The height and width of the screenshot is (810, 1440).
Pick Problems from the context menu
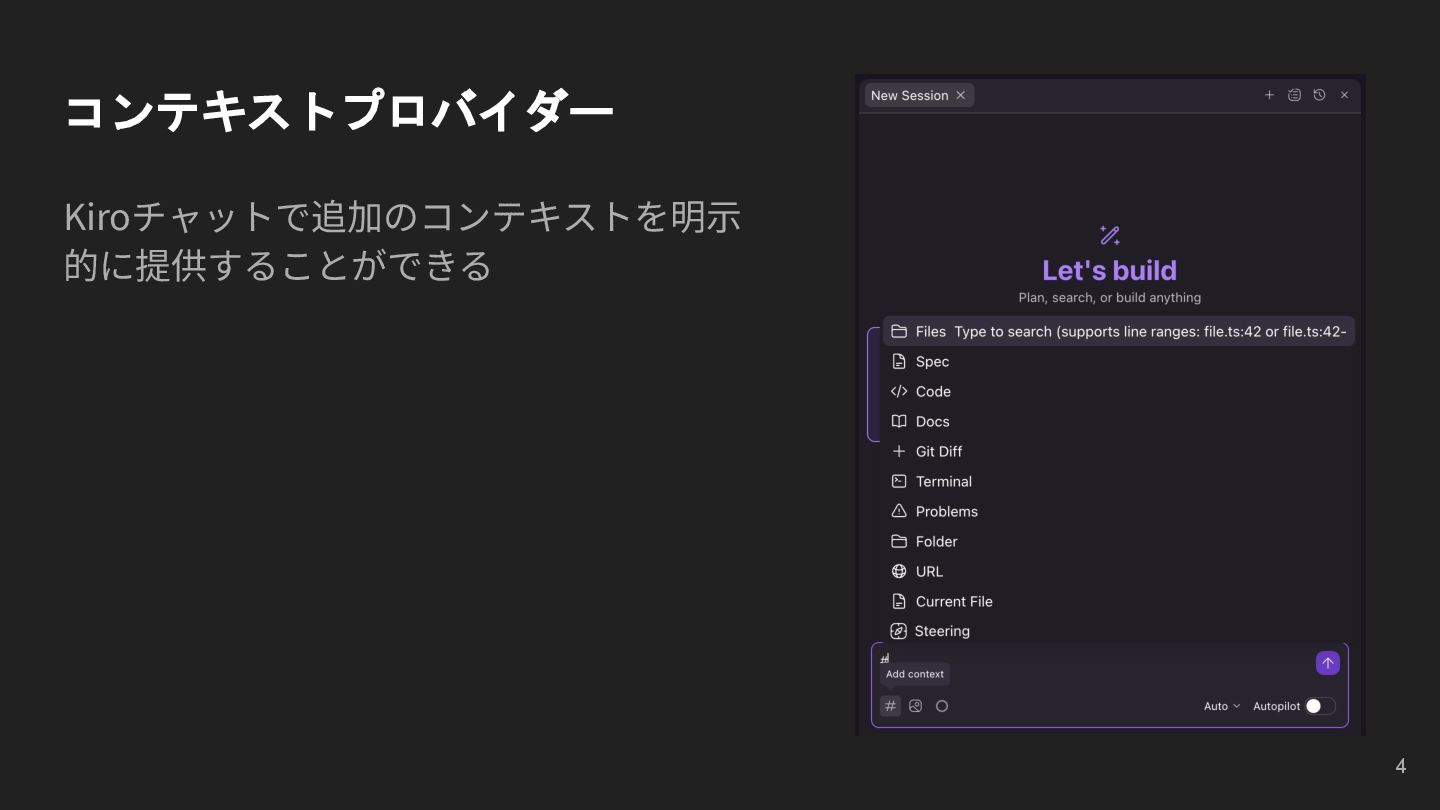pyautogui.click(x=1119, y=511)
